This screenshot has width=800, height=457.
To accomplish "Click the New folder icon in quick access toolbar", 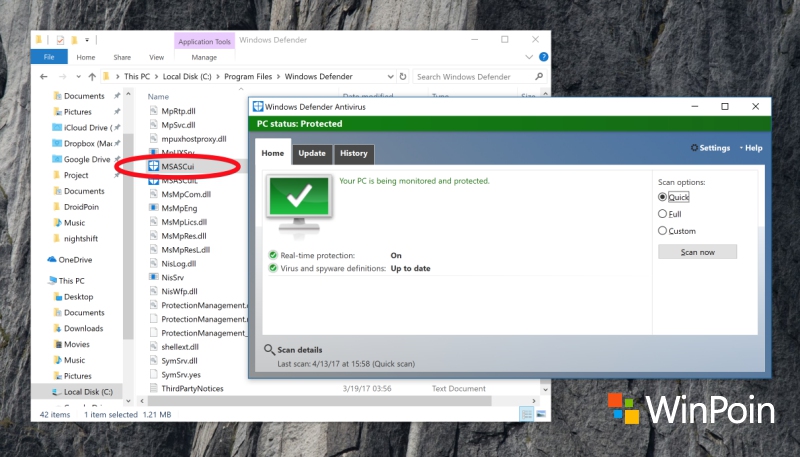I will pos(74,40).
